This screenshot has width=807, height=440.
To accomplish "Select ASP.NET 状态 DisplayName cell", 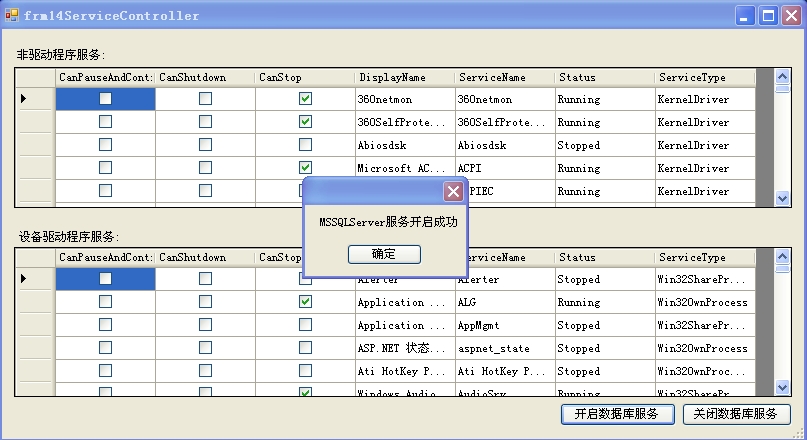I will 405,348.
